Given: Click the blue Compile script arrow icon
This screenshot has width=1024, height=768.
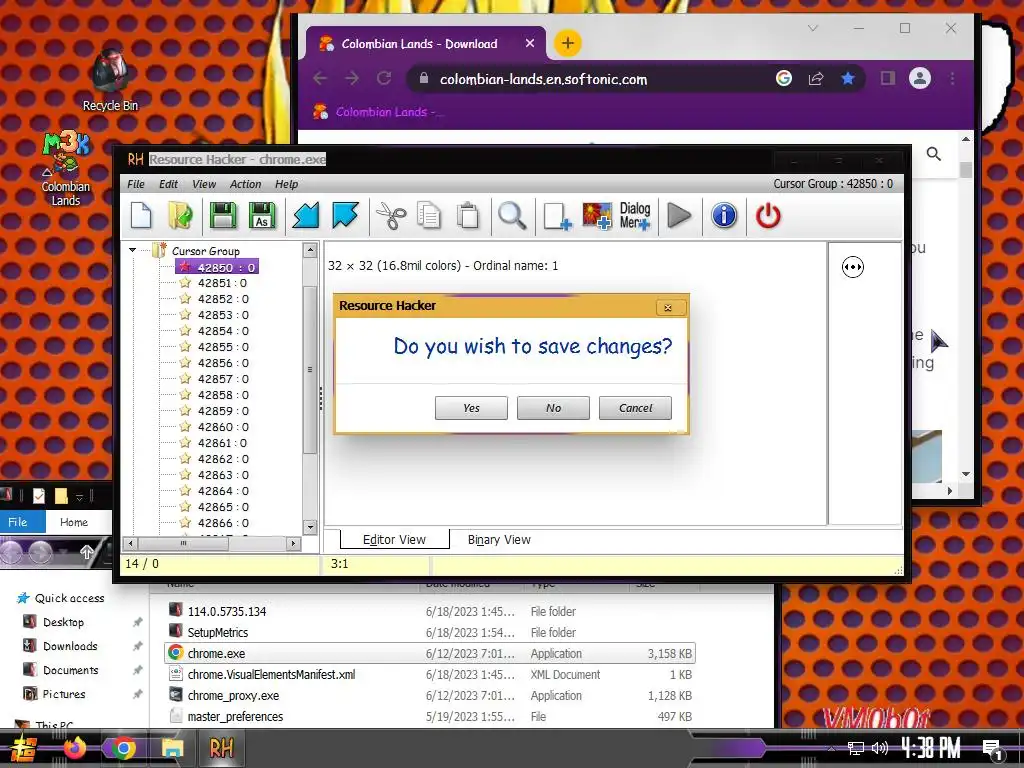Looking at the screenshot, I should (306, 216).
